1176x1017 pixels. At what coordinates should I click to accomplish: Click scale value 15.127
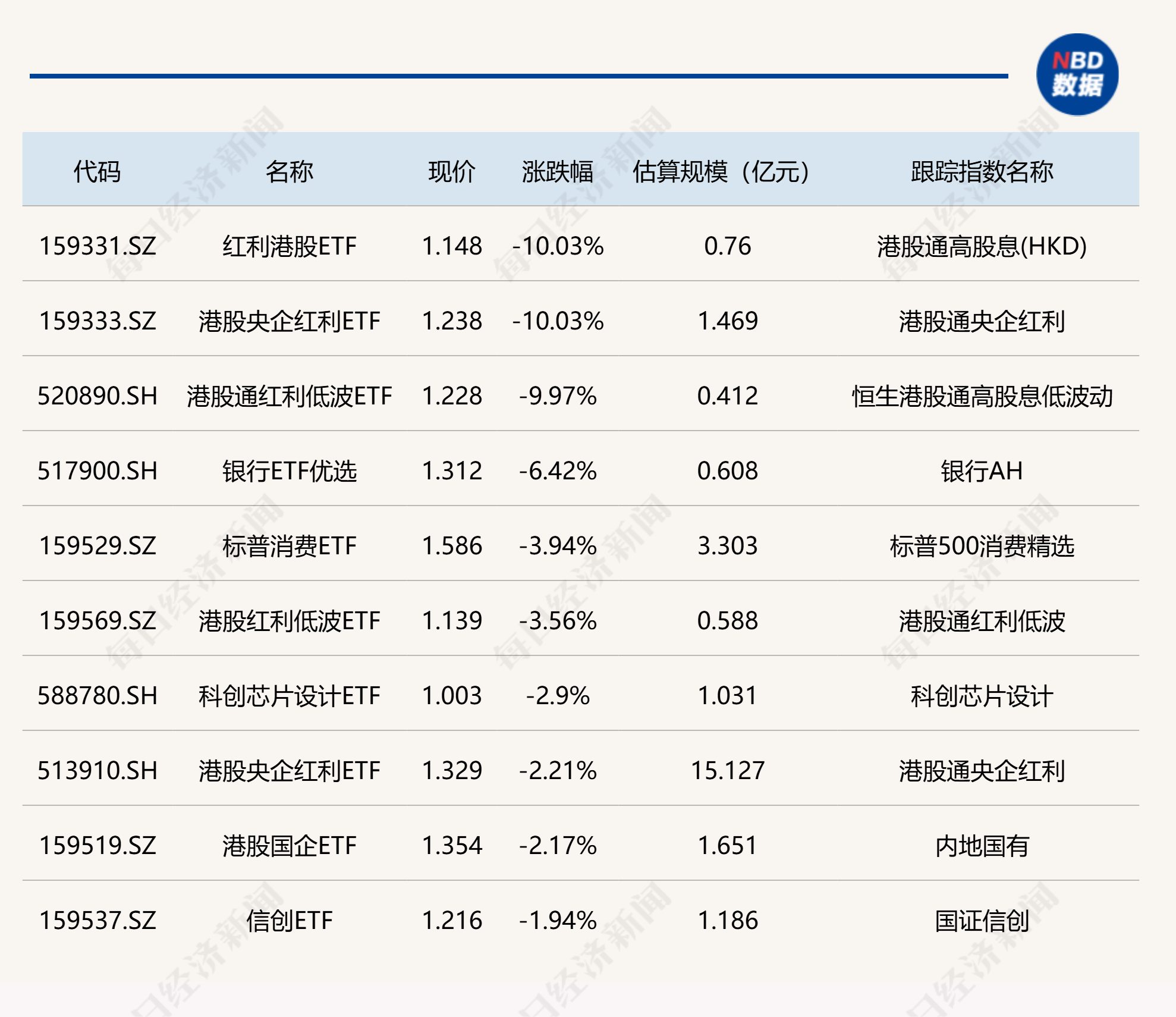728,771
